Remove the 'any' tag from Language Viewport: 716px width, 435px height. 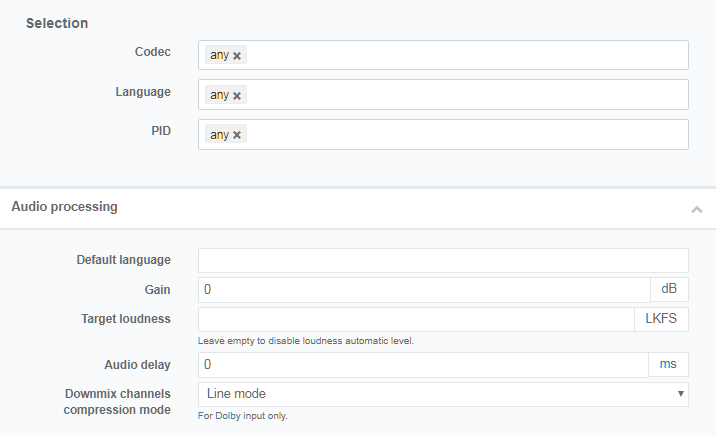(x=237, y=96)
